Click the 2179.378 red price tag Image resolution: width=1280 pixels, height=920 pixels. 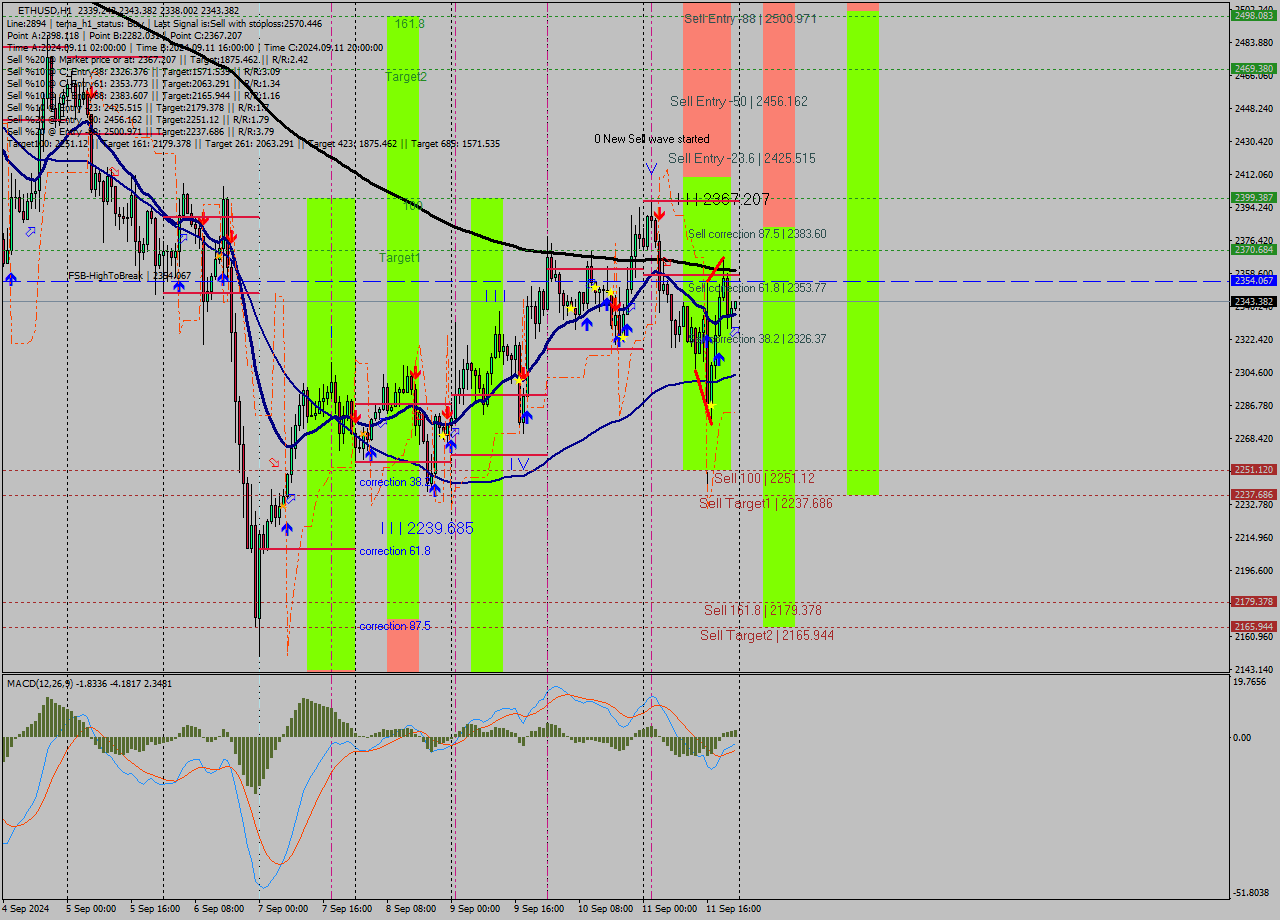[x=1253, y=602]
